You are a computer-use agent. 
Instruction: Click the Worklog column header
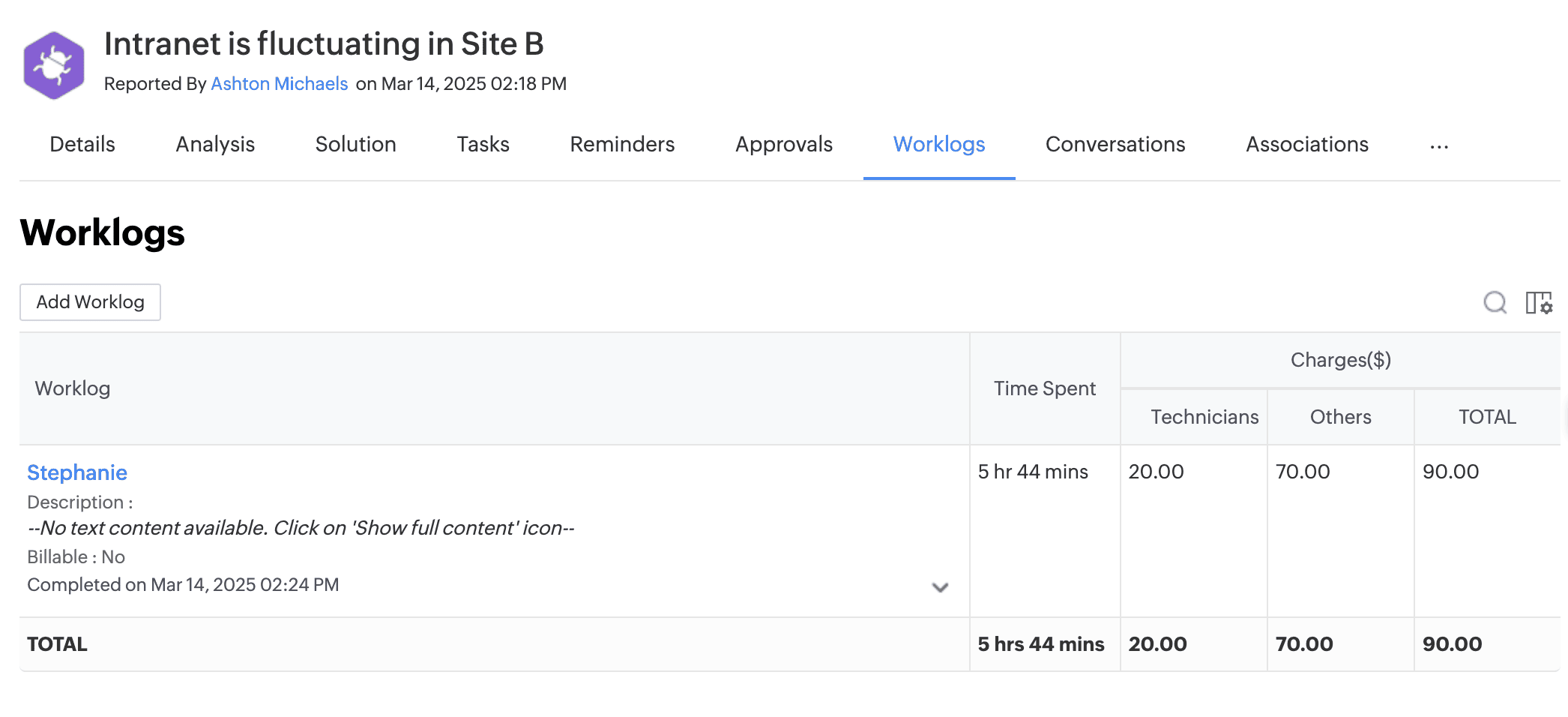pos(73,388)
